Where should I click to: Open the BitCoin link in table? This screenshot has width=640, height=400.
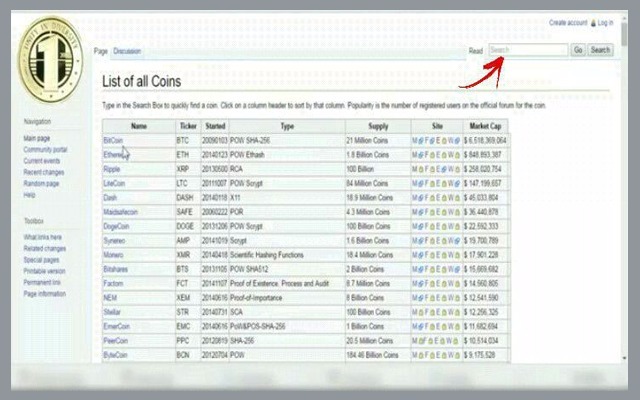pos(113,141)
